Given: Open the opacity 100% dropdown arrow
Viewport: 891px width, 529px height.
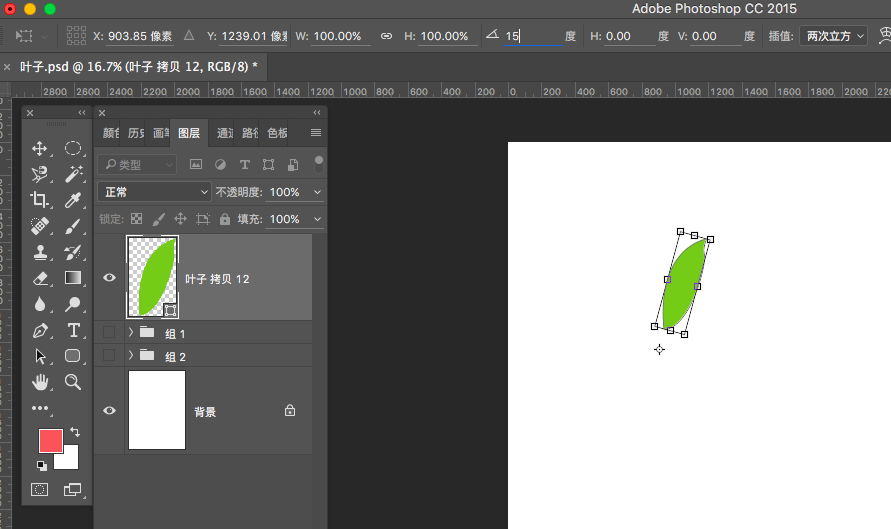Looking at the screenshot, I should [317, 192].
